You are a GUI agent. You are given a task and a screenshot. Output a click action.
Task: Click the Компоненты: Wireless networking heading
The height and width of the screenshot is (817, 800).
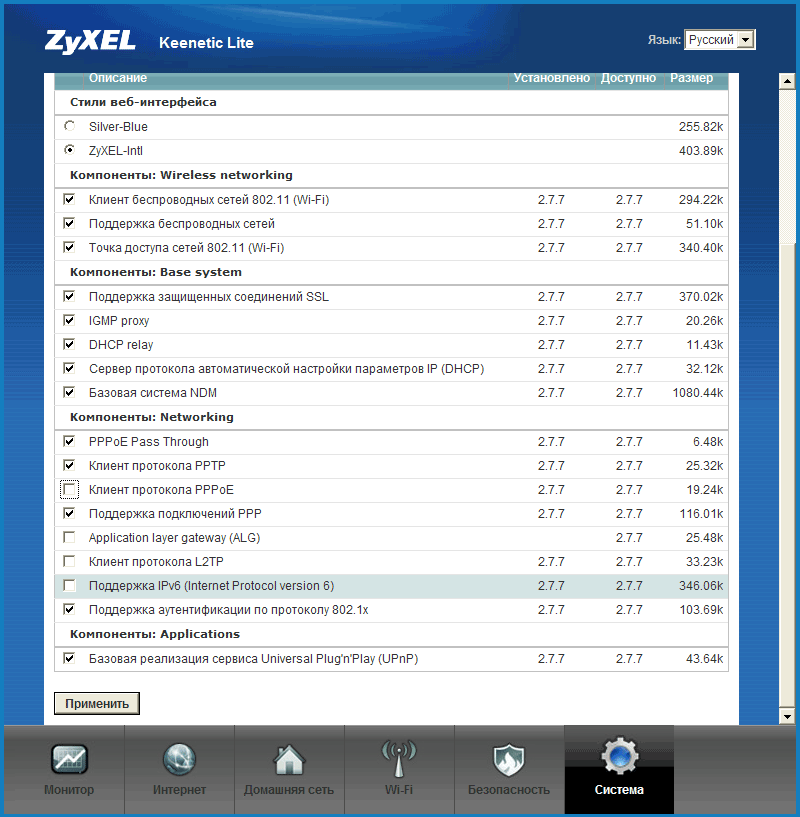[181, 175]
